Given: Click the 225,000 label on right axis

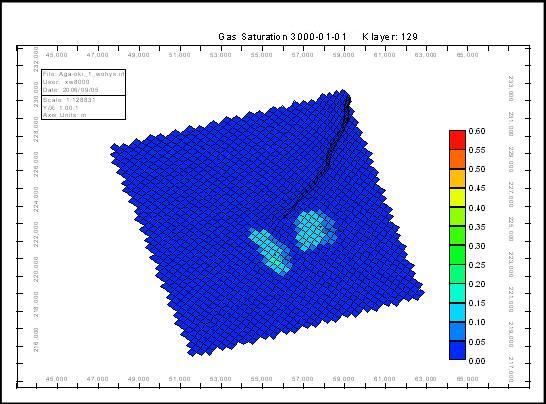Looking at the screenshot, I should tap(510, 229).
